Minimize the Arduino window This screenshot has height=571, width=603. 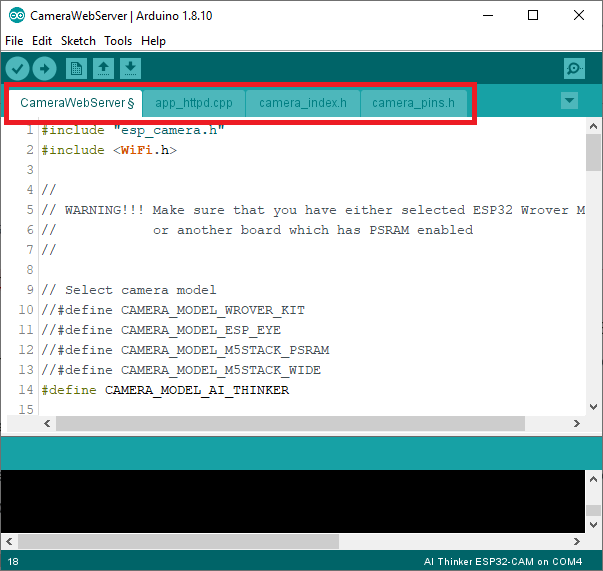click(x=488, y=15)
